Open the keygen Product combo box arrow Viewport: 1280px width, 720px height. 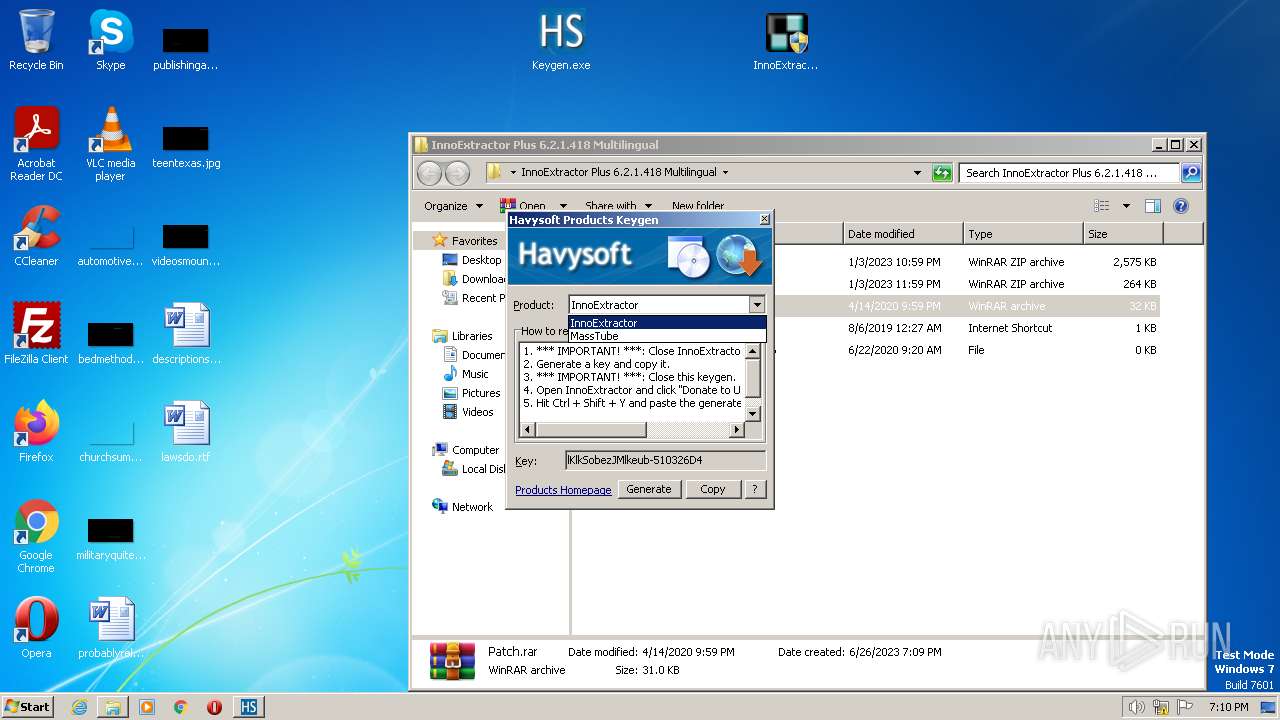point(757,305)
